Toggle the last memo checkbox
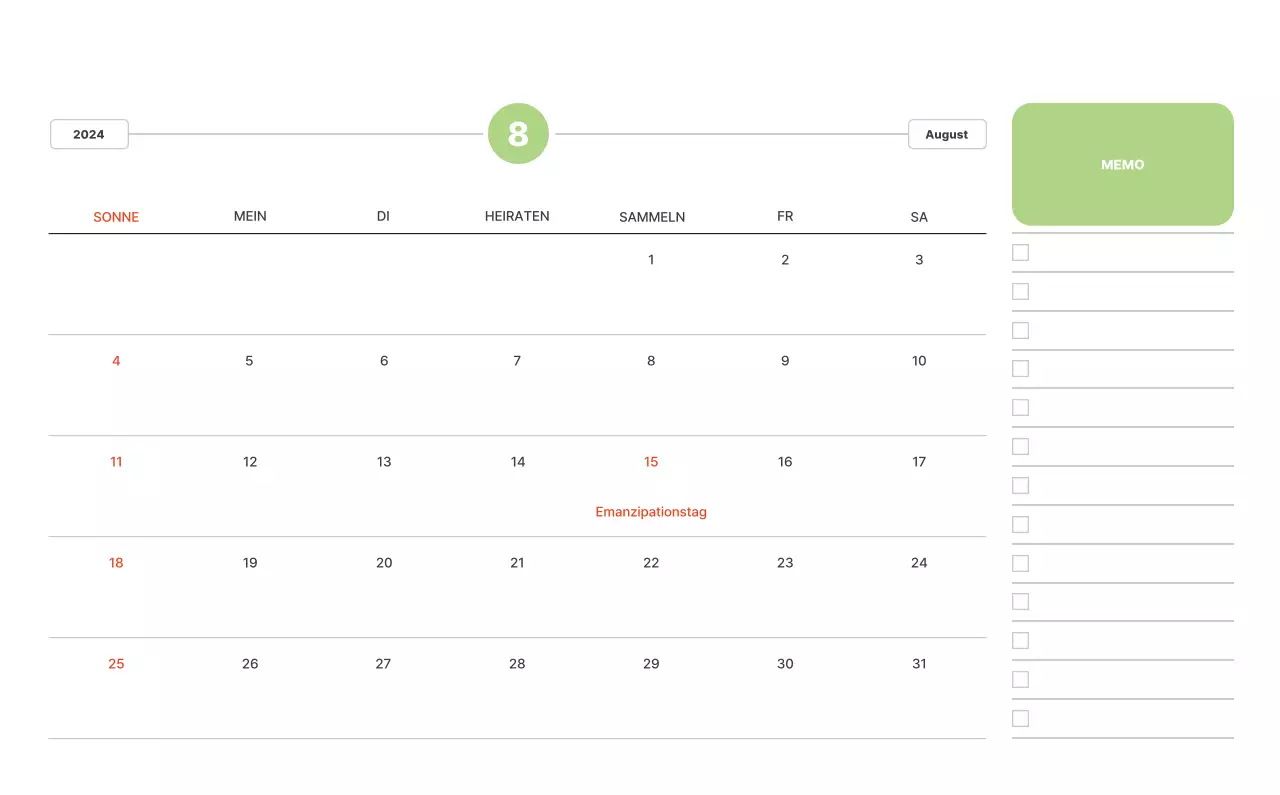Viewport: 1280px width, 795px height. pyautogui.click(x=1020, y=719)
